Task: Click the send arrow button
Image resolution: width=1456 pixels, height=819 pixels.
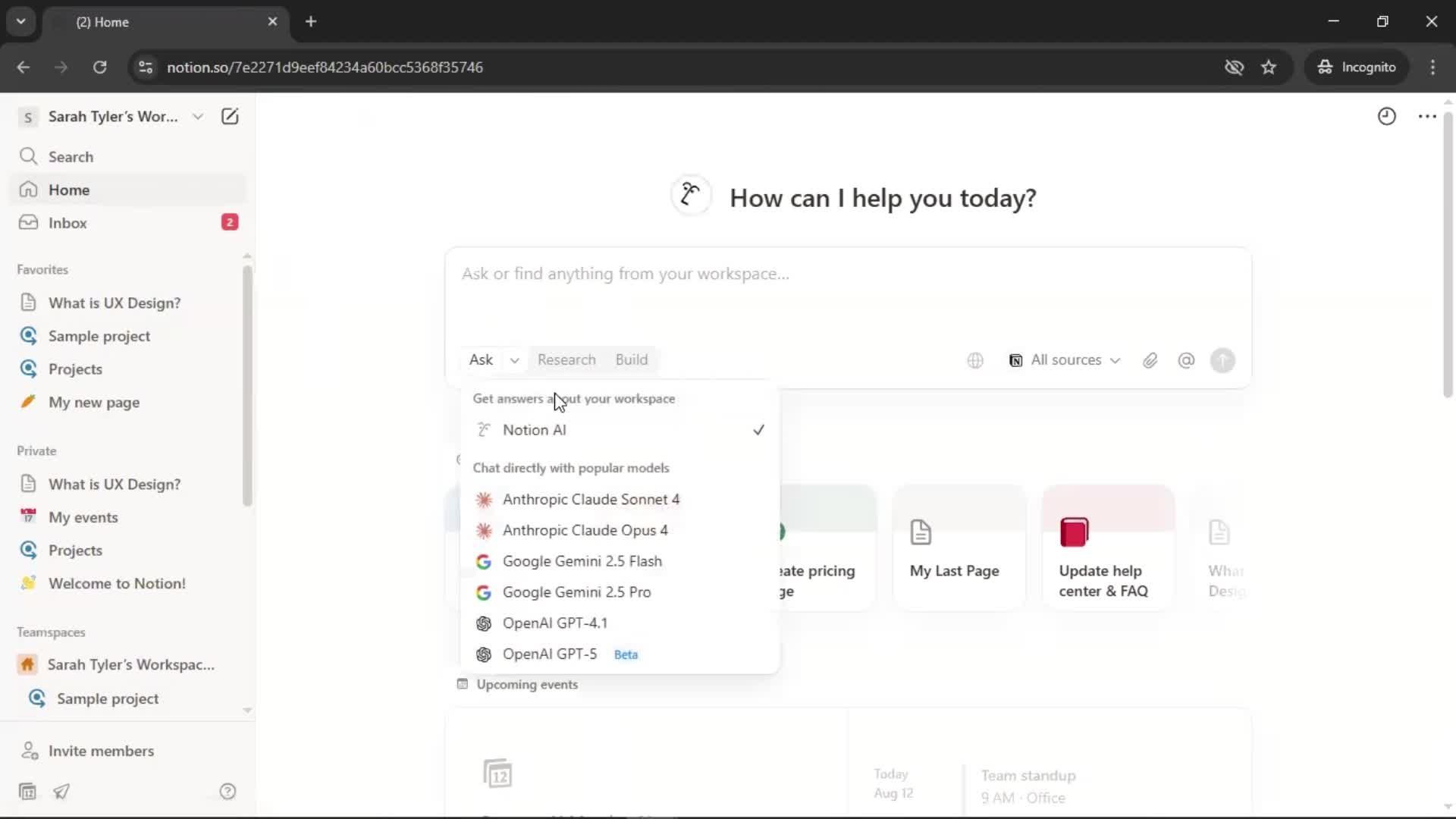Action: point(1222,360)
